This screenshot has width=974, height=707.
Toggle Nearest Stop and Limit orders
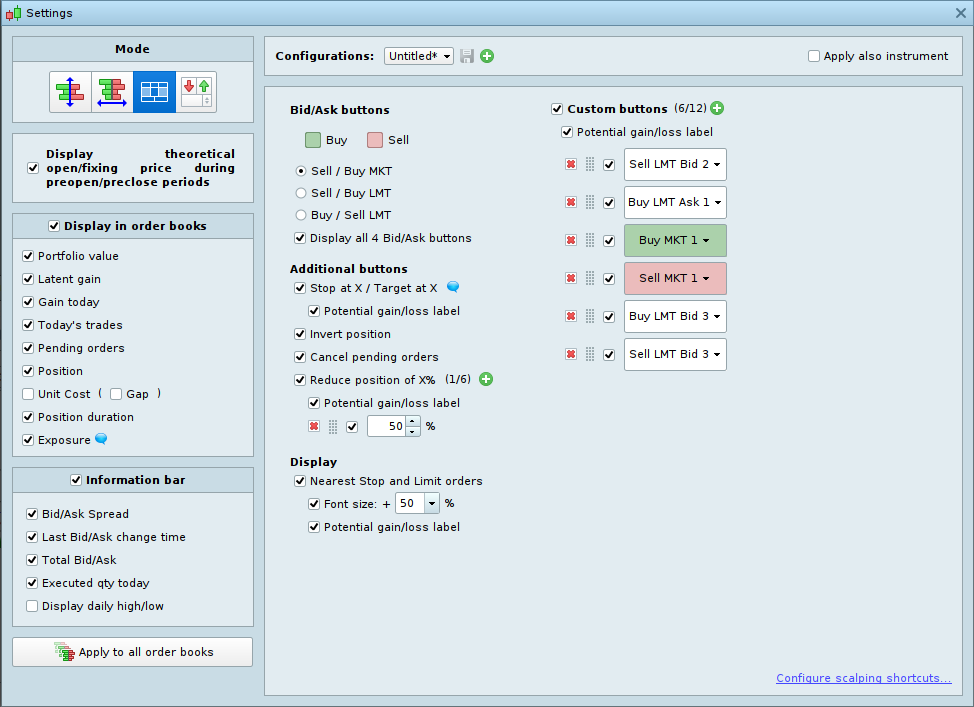(x=300, y=481)
